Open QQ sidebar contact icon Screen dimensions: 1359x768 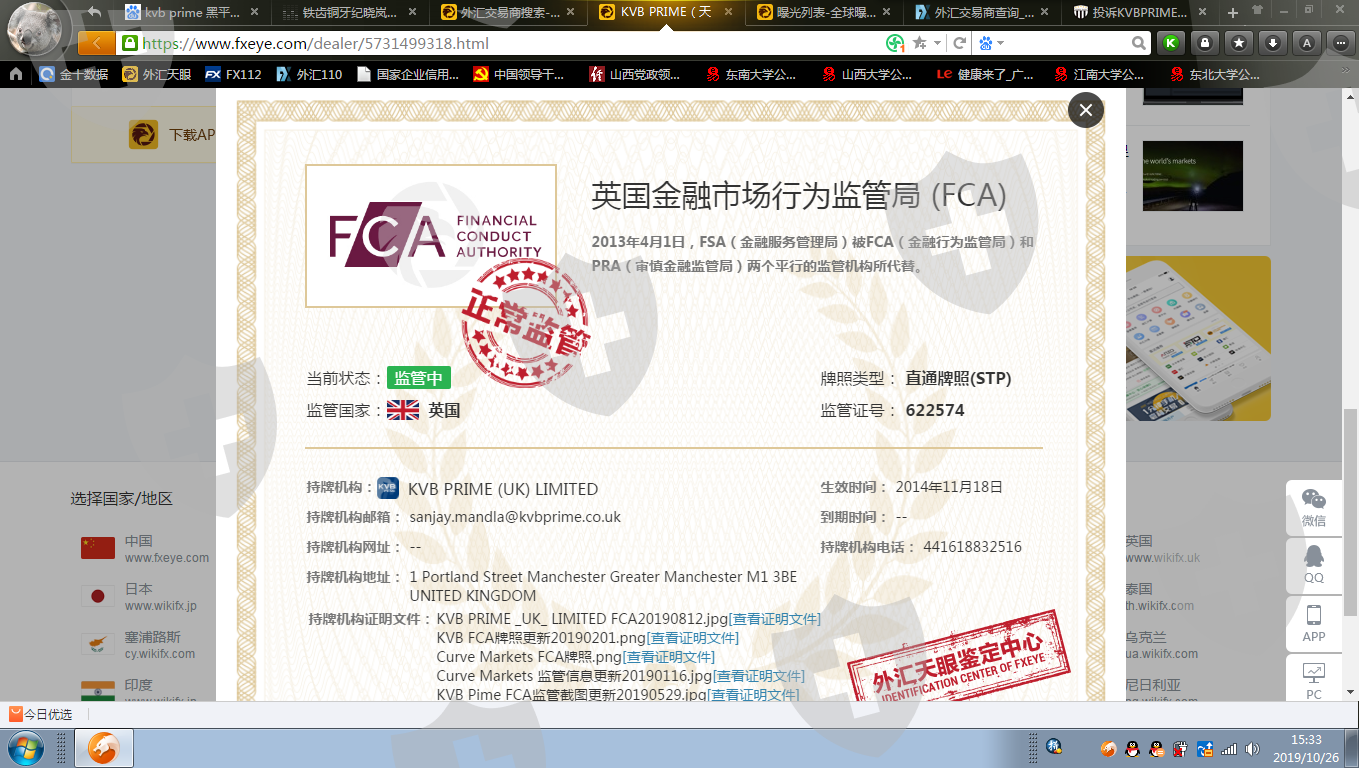1314,564
